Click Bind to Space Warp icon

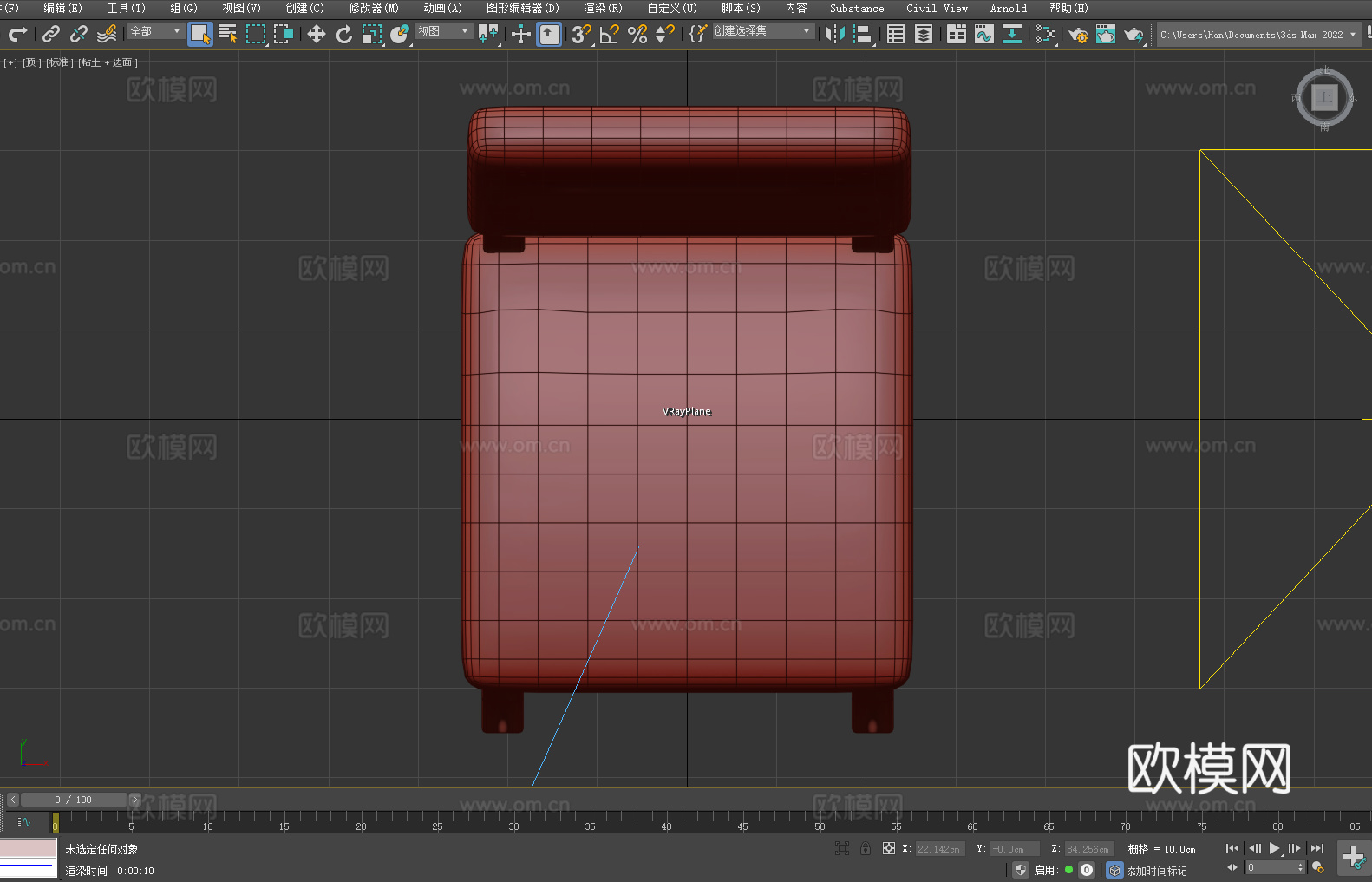pyautogui.click(x=107, y=34)
